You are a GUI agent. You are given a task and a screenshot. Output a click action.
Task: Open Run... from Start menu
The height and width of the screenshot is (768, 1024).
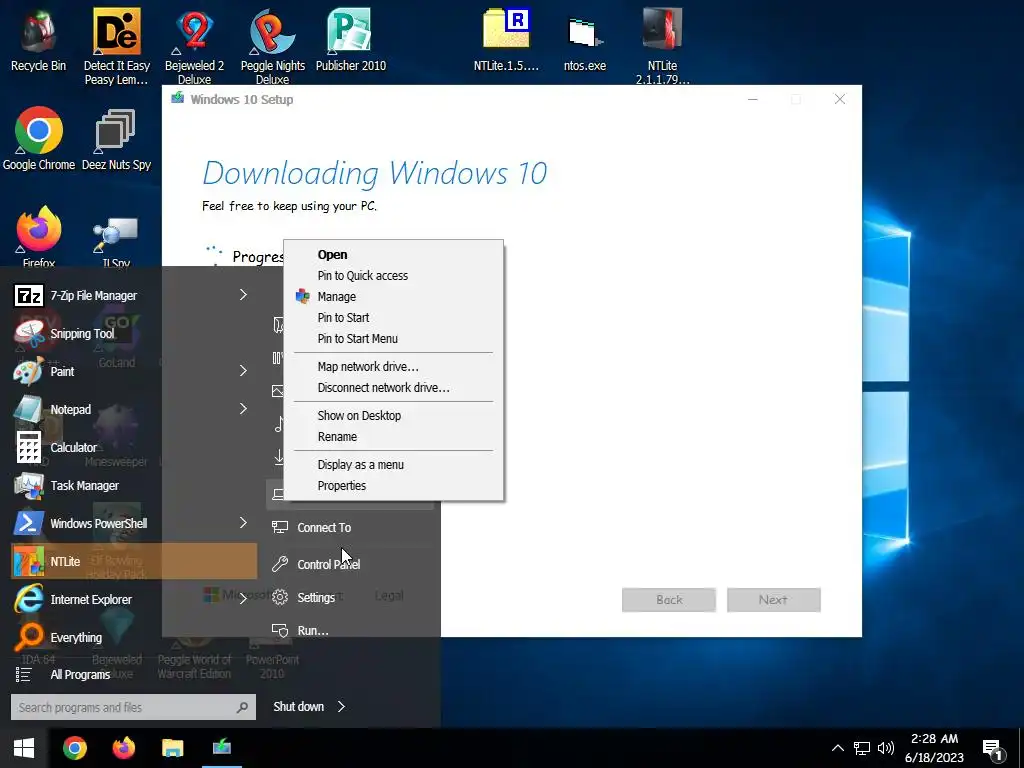(x=350, y=630)
